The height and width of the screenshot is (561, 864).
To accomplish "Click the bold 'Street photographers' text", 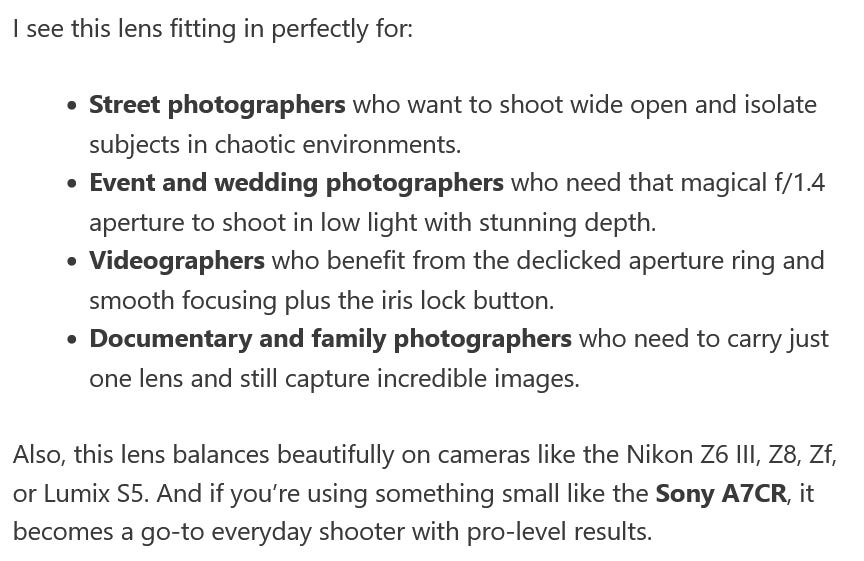I will click(217, 105).
